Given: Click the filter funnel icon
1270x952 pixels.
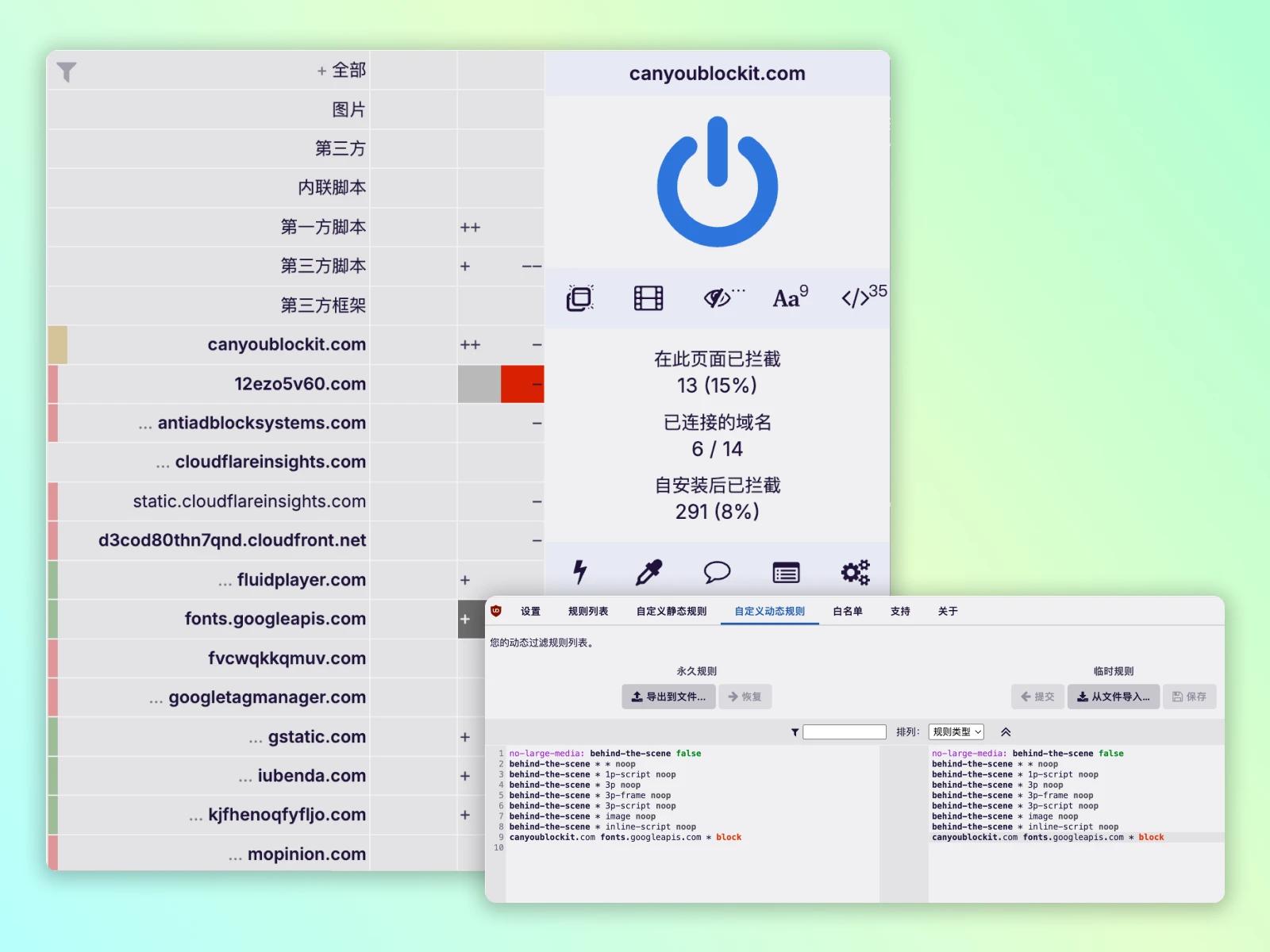Looking at the screenshot, I should [67, 72].
